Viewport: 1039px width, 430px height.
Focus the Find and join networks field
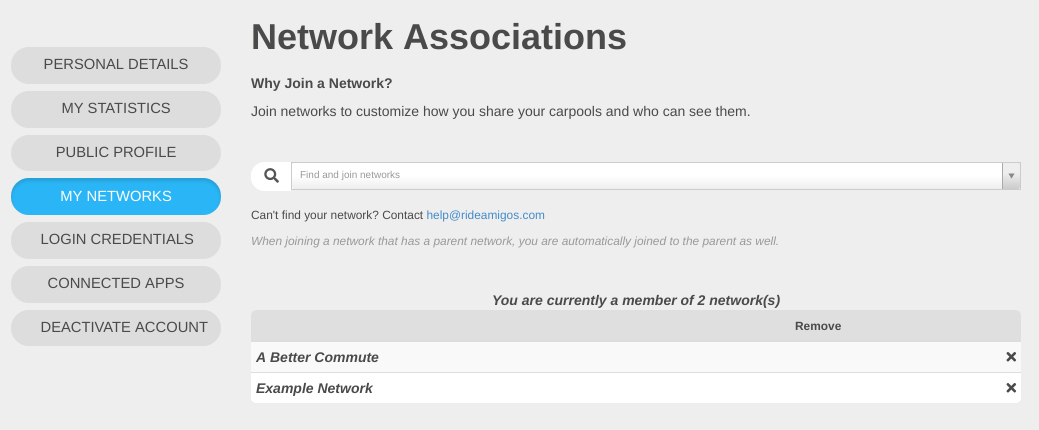[x=647, y=176]
